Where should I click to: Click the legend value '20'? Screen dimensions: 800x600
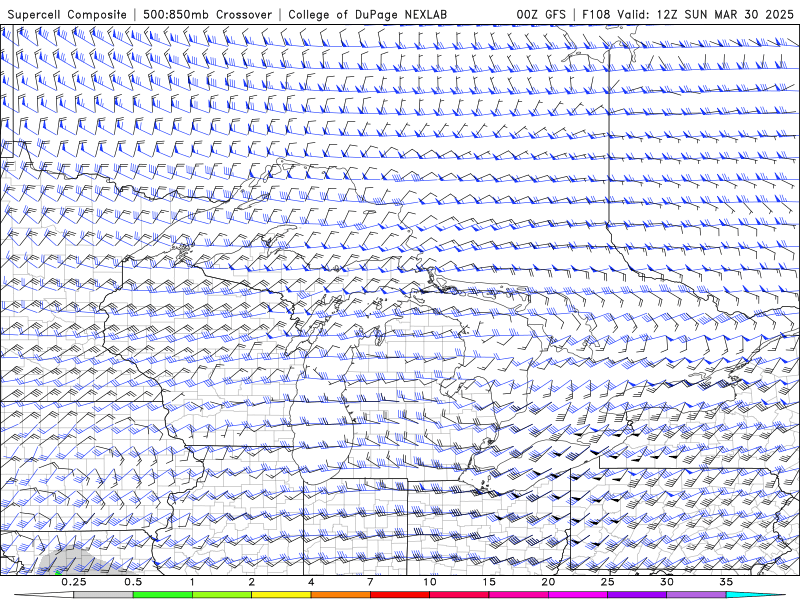click(x=548, y=582)
